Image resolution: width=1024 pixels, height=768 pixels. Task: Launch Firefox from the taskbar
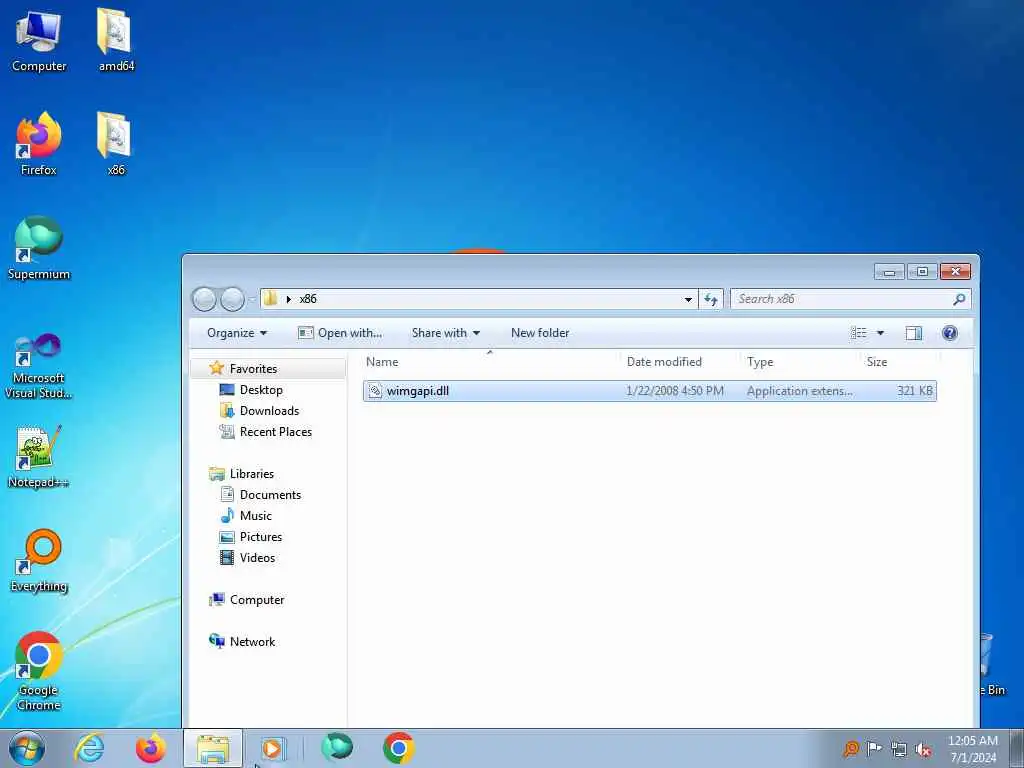pos(150,748)
